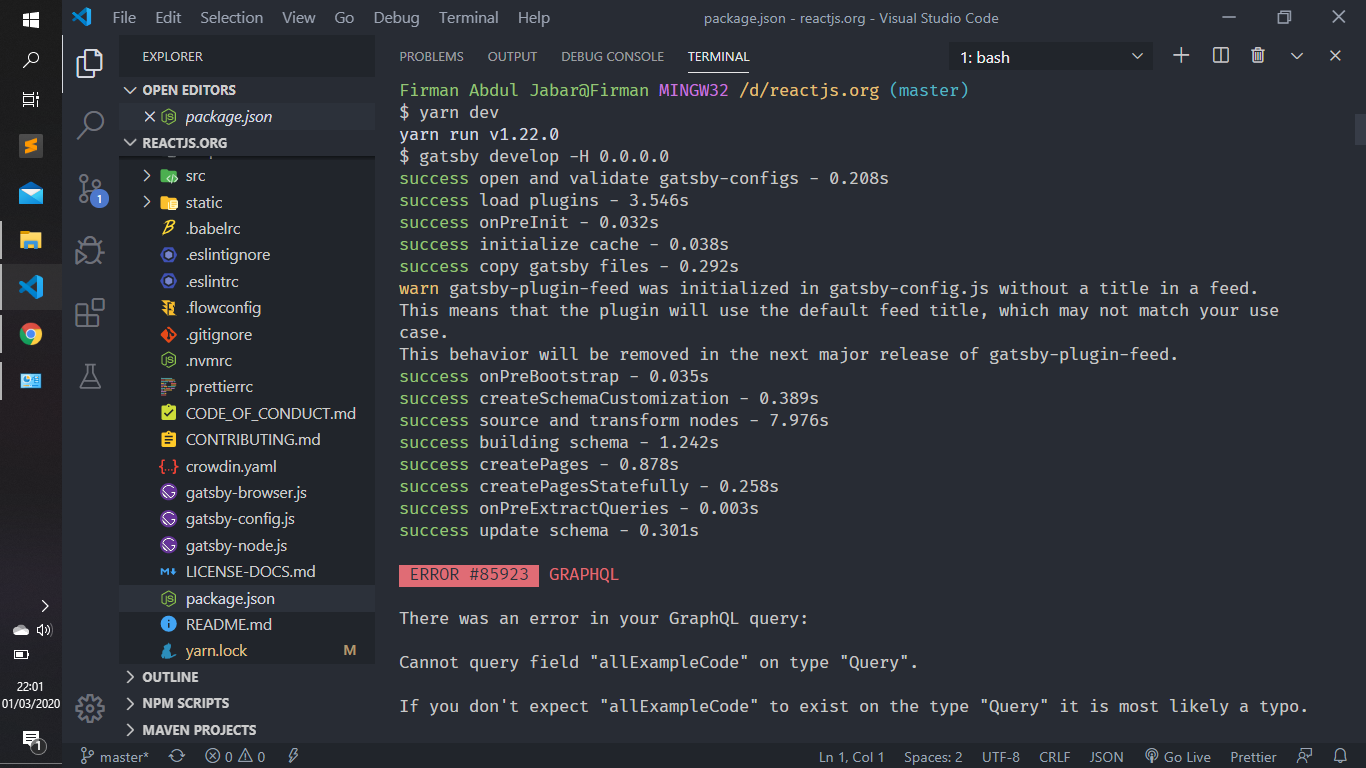Select the 1: bash terminal dropdown

(1051, 57)
